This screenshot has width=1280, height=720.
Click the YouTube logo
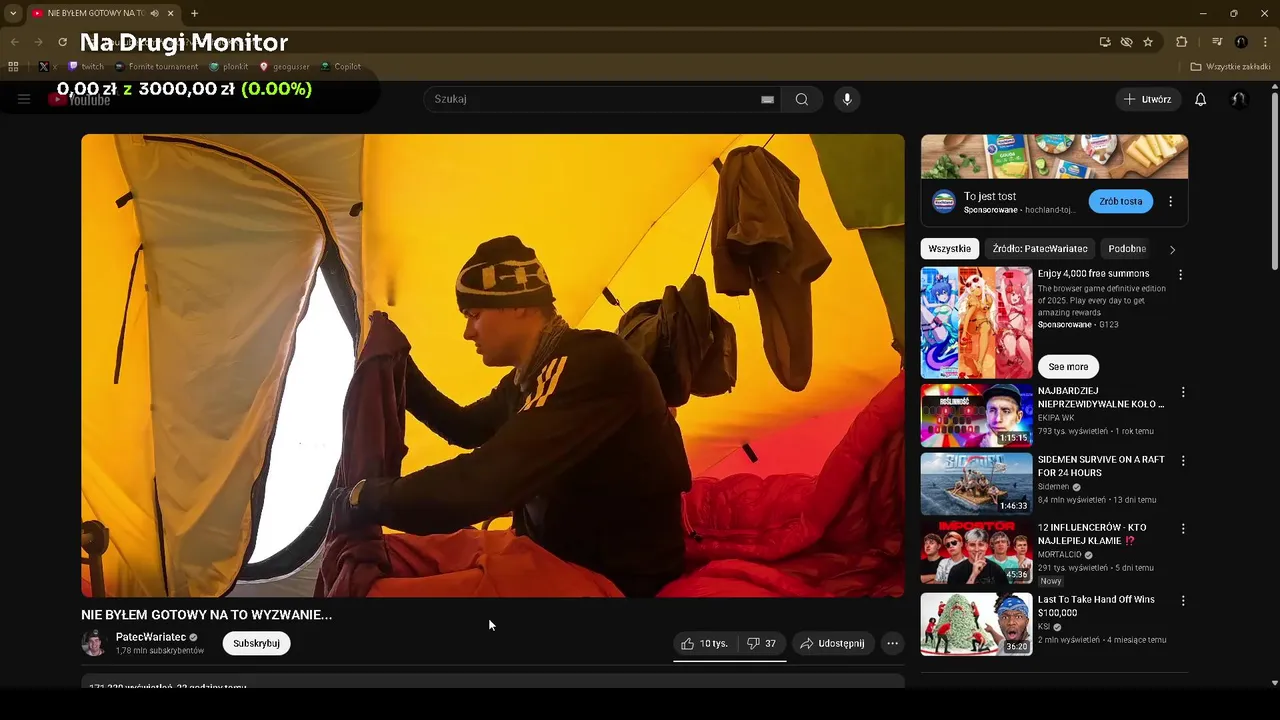(x=80, y=99)
